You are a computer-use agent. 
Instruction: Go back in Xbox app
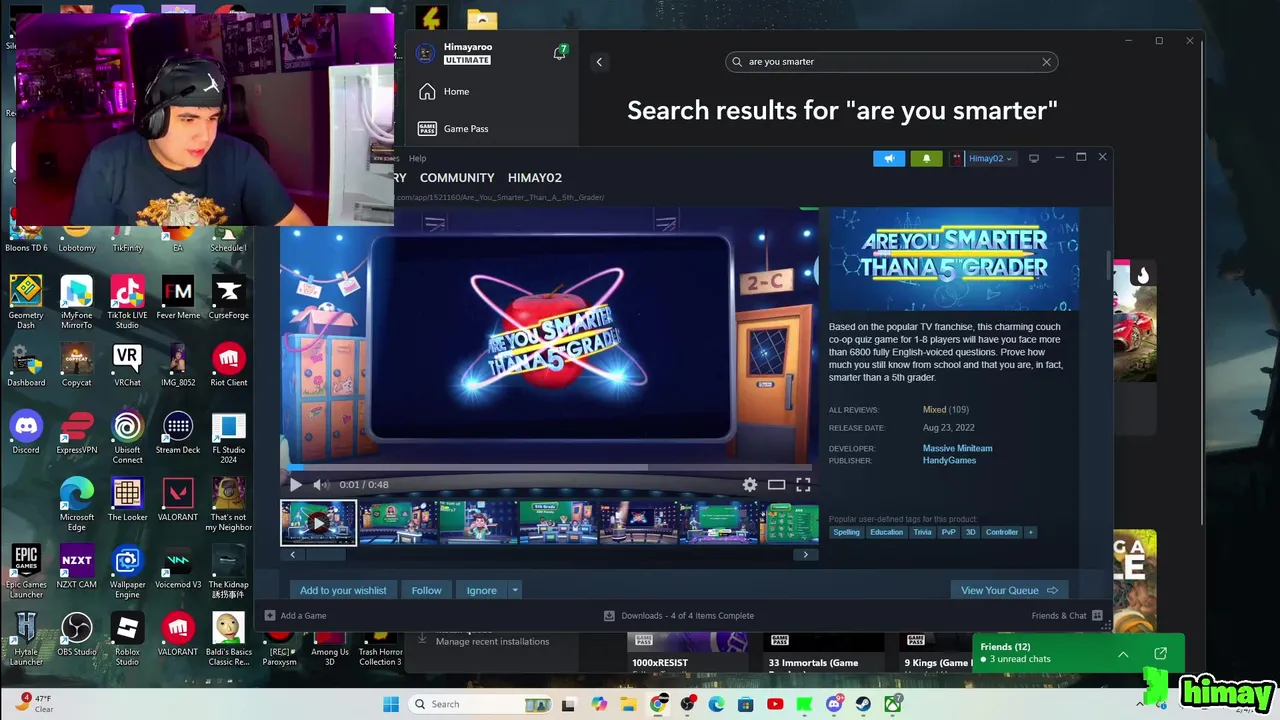[x=599, y=62]
